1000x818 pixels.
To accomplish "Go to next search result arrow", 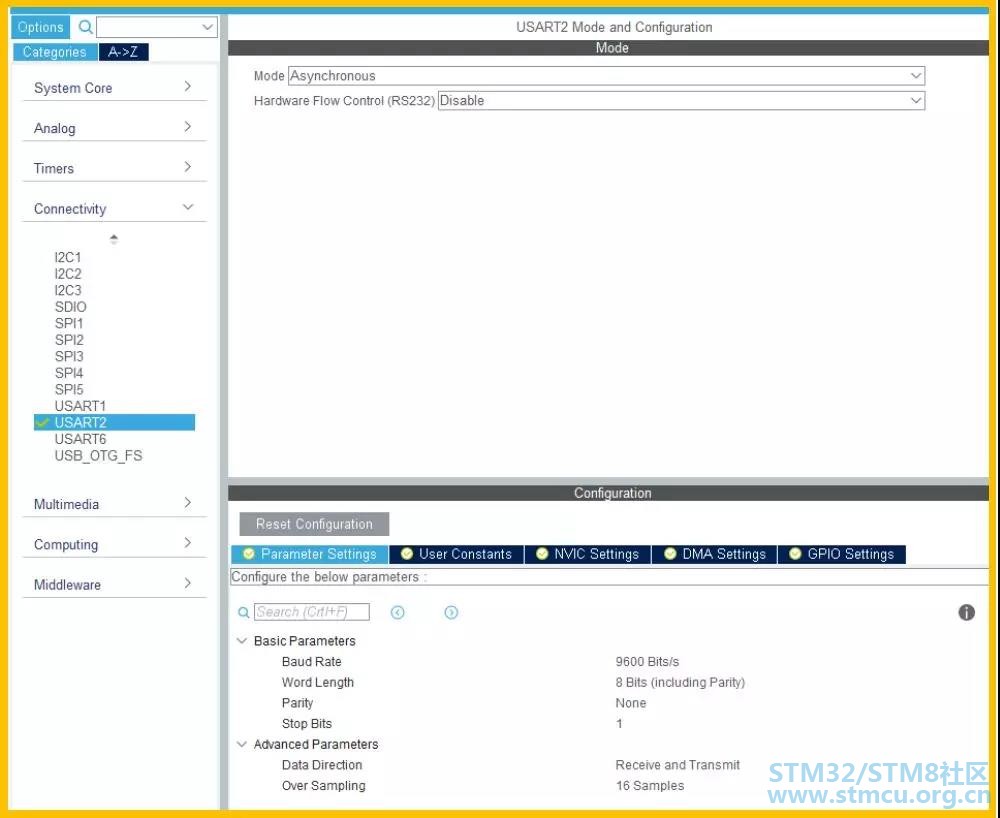I will click(x=451, y=613).
